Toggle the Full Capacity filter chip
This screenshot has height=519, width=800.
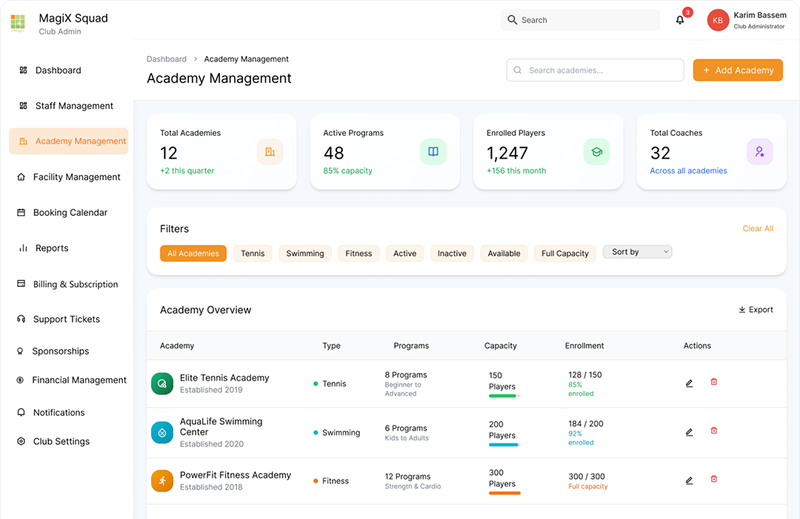[x=565, y=254]
